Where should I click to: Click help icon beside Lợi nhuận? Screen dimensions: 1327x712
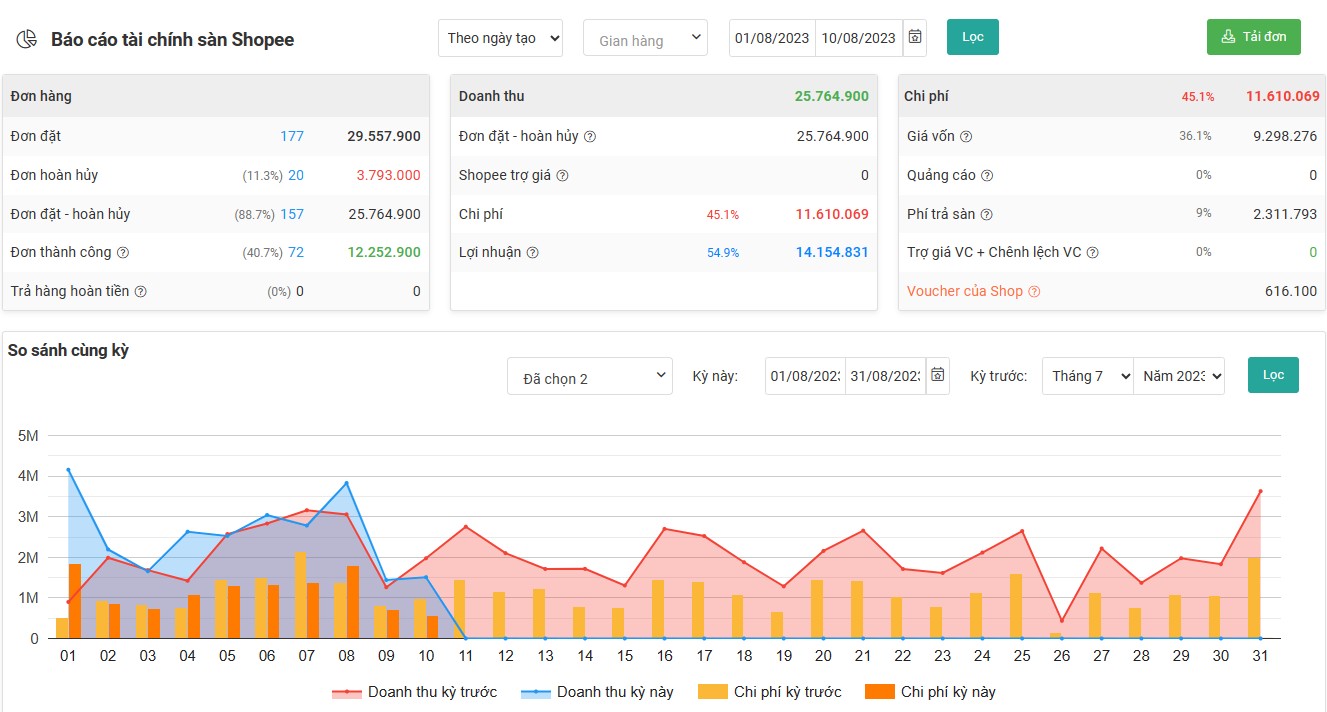point(533,253)
